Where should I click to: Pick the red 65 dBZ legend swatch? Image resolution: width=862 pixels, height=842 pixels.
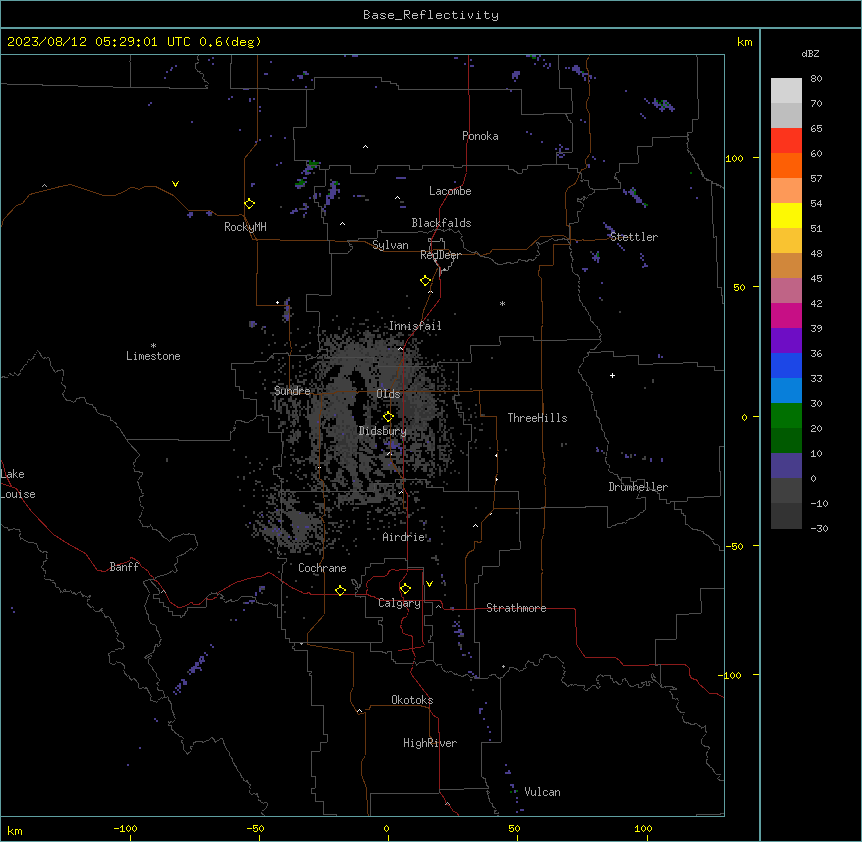pos(786,141)
